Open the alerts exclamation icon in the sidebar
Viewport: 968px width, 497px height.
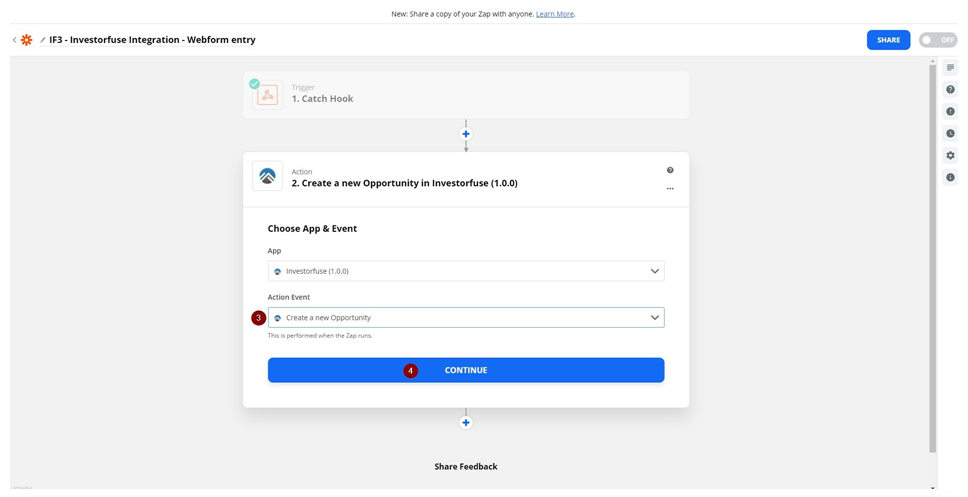[950, 112]
